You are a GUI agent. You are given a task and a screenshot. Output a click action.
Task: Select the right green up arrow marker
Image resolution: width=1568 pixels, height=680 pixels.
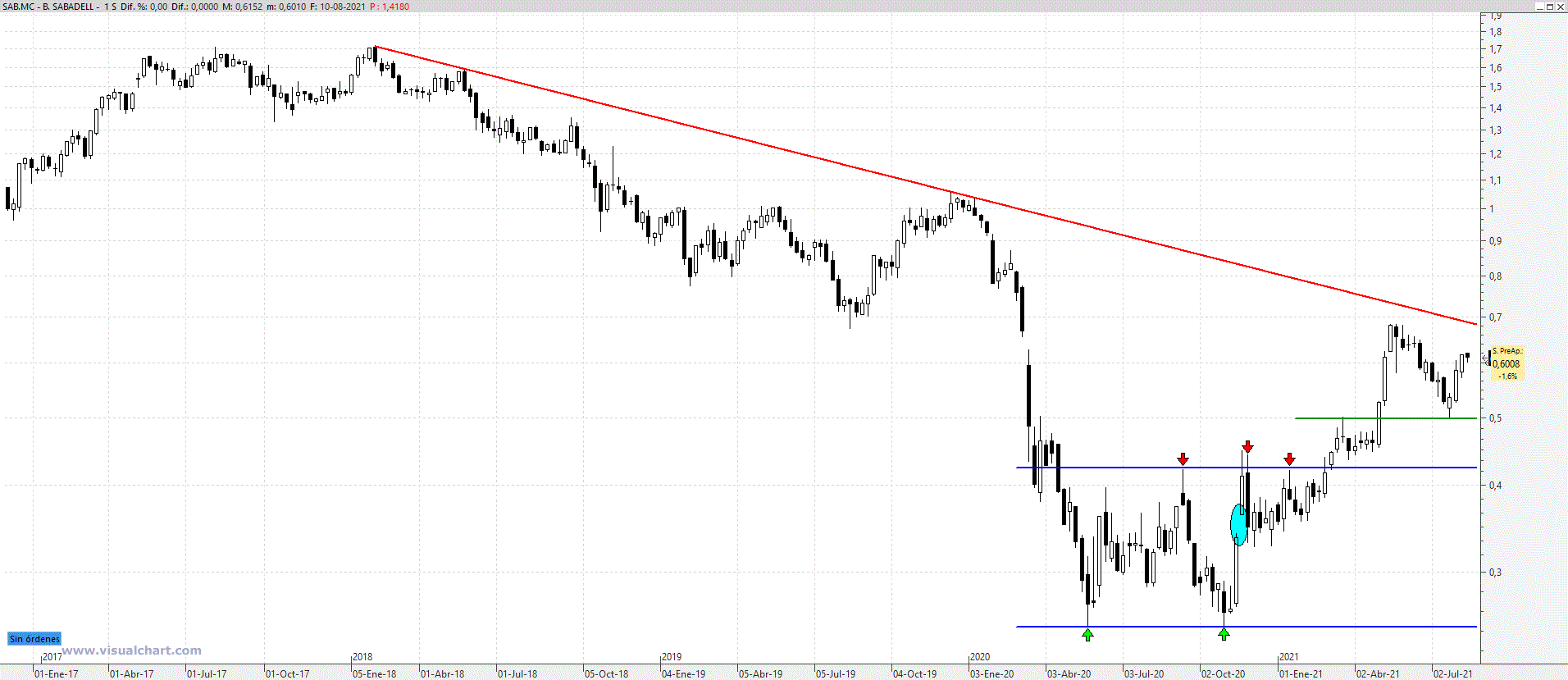[1224, 634]
